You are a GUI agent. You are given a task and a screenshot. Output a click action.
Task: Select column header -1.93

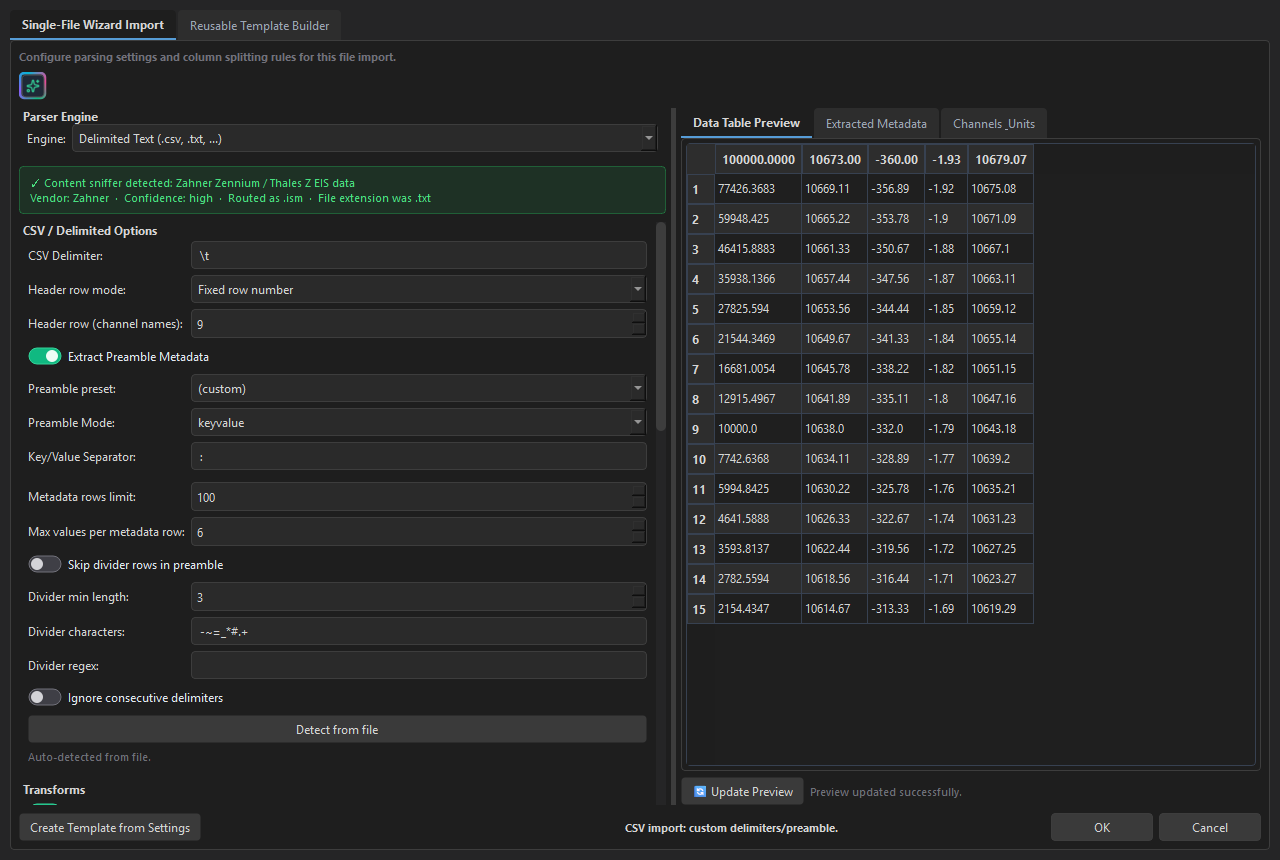coord(946,159)
